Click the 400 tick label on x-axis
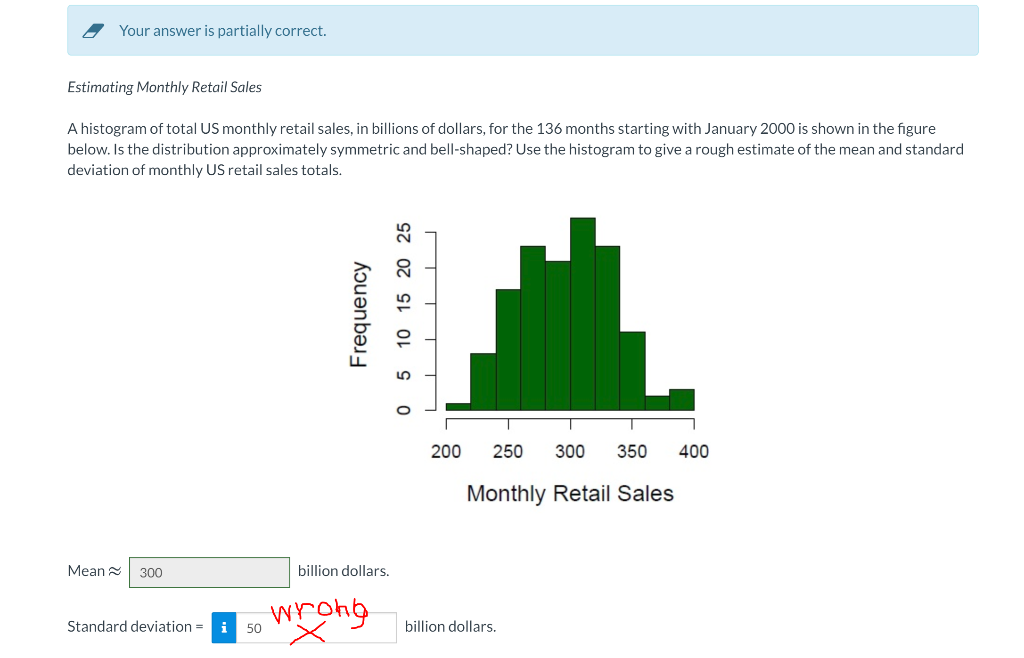 [x=693, y=452]
